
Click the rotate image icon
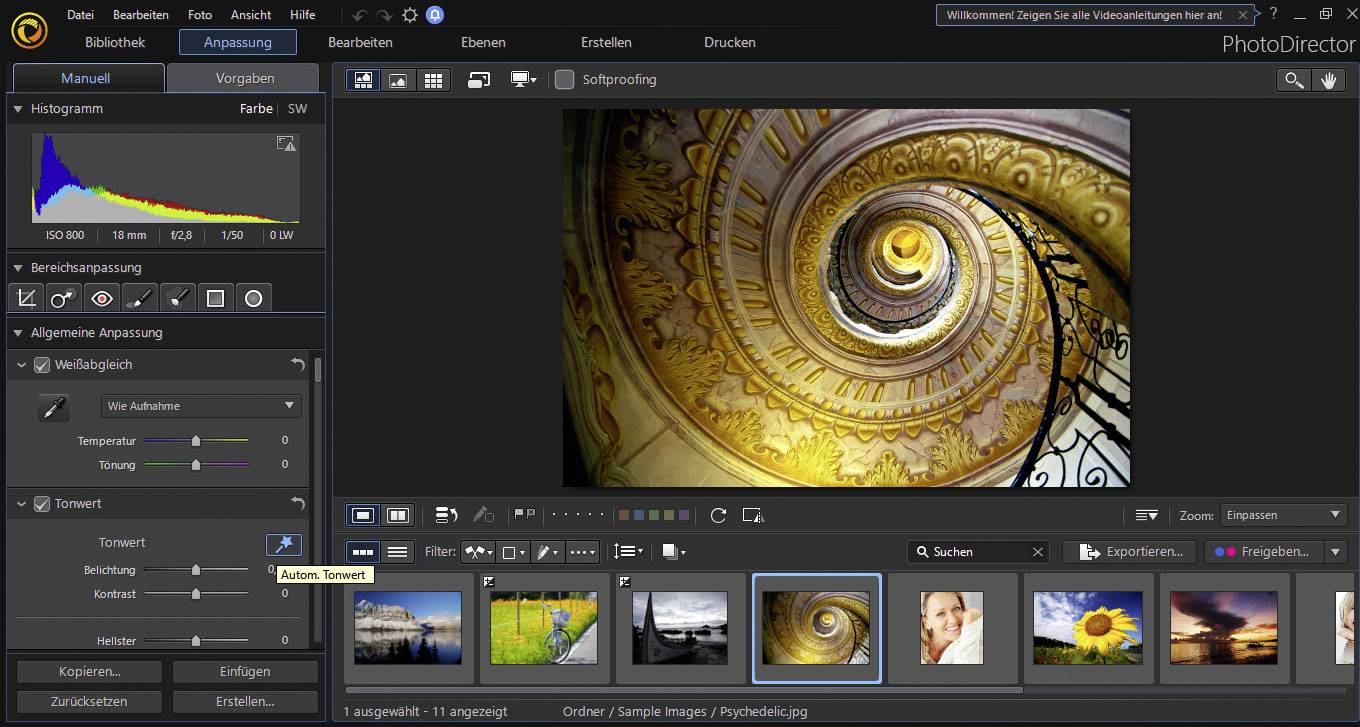pyautogui.click(x=718, y=515)
